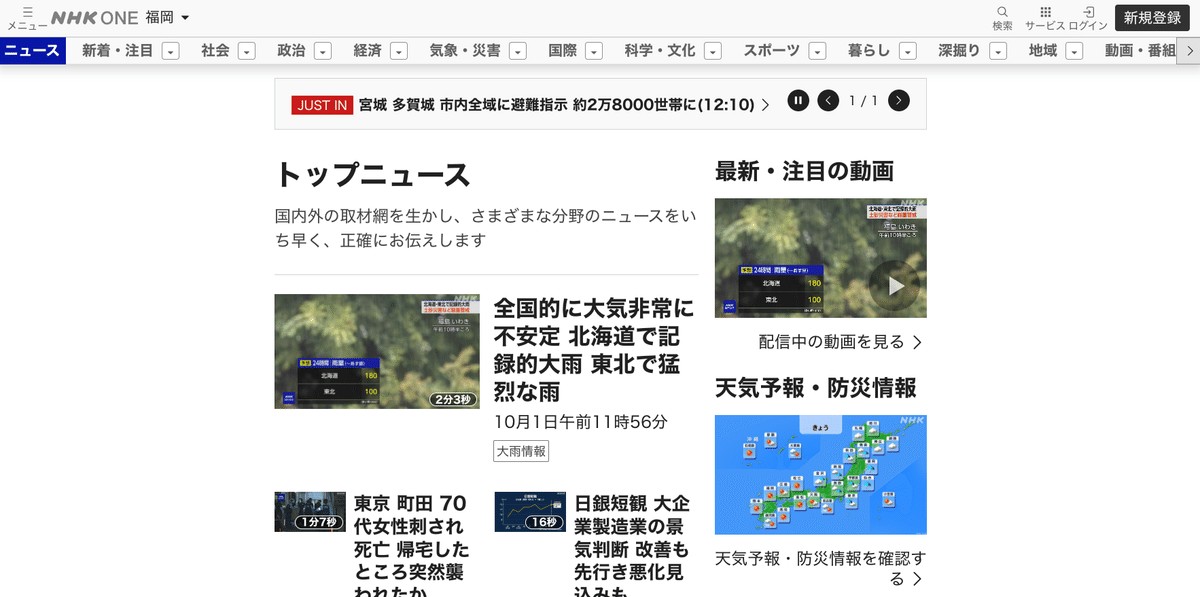Click the 新規登録 button

[1152, 17]
